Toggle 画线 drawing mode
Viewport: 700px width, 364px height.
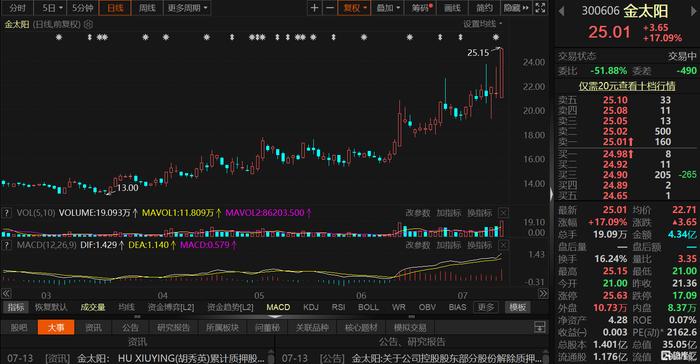click(452, 8)
